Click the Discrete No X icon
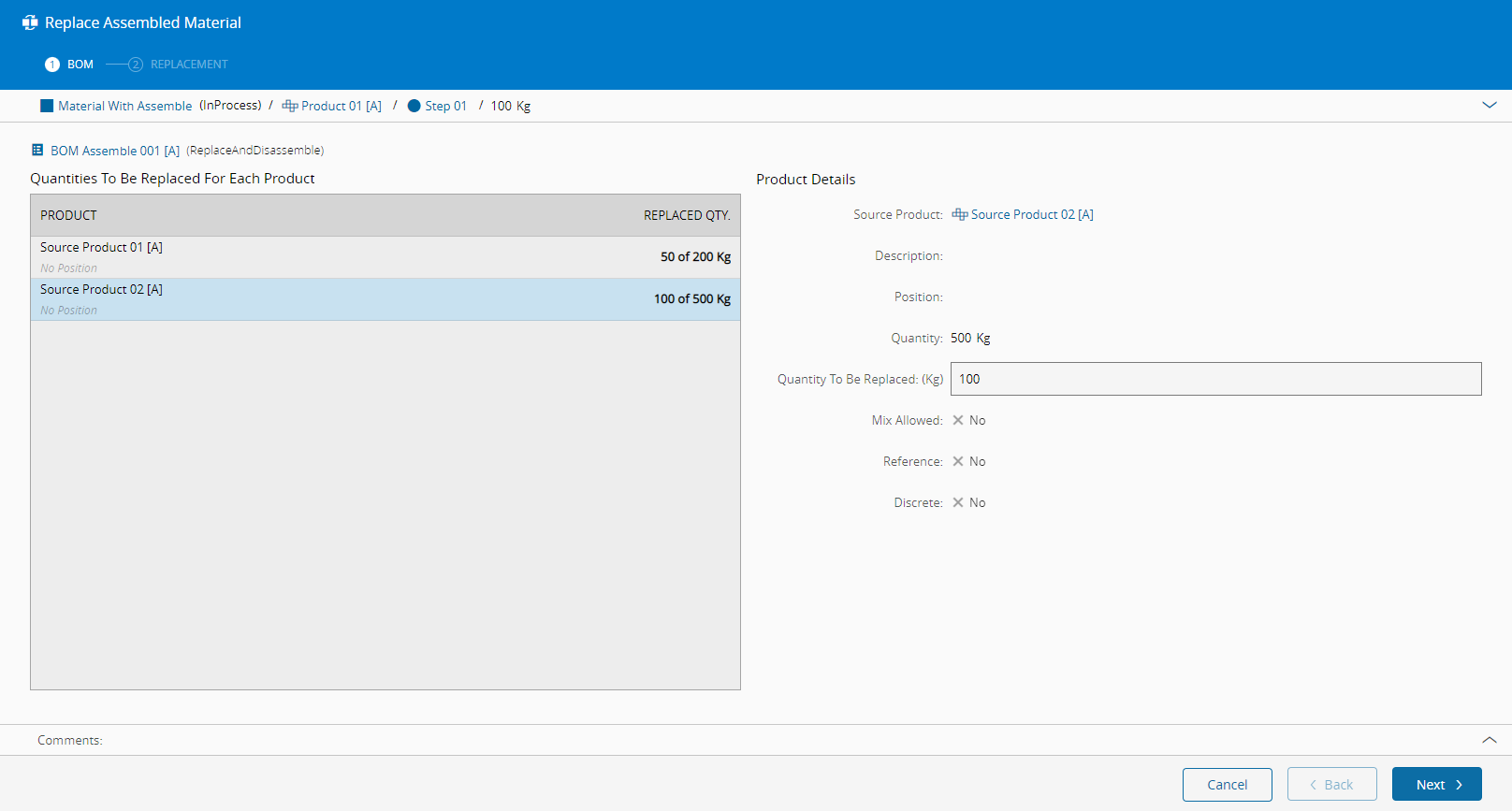 point(958,502)
